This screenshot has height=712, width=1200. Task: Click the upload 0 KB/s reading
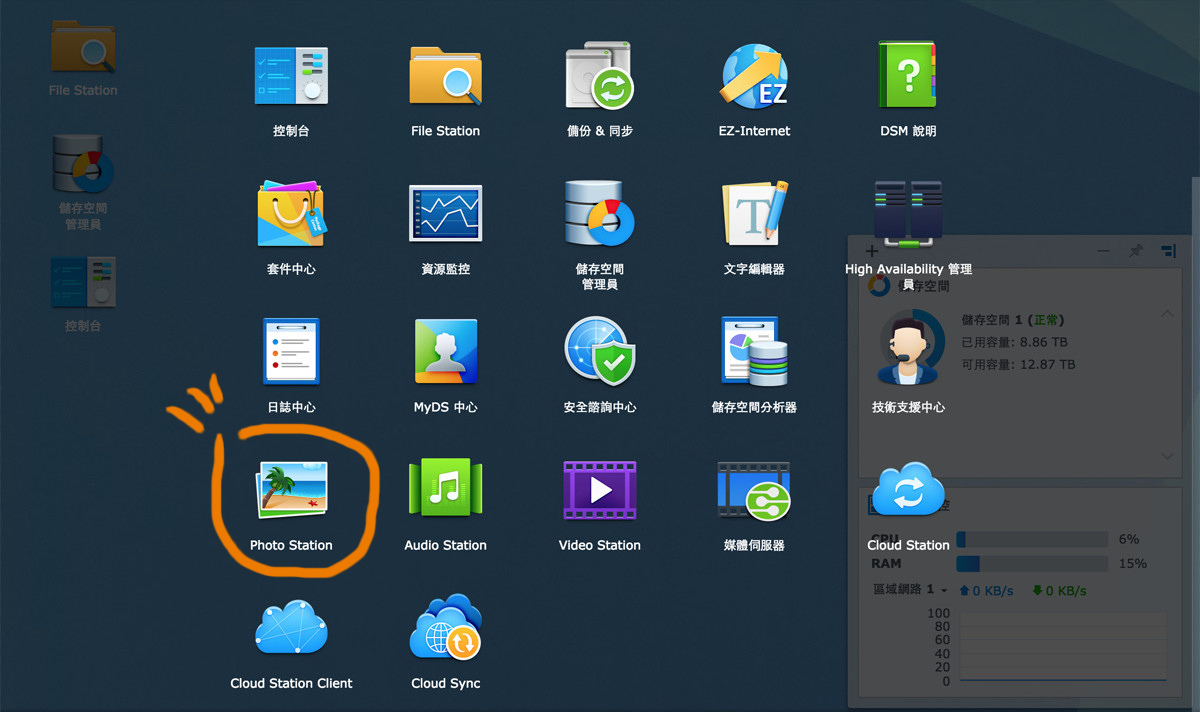tap(986, 591)
